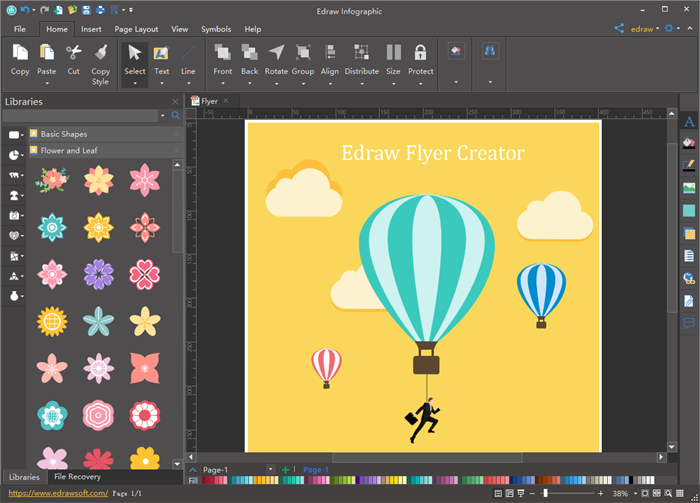Activate the Select pointer tool
Viewport: 700px width, 503px height.
(134, 53)
